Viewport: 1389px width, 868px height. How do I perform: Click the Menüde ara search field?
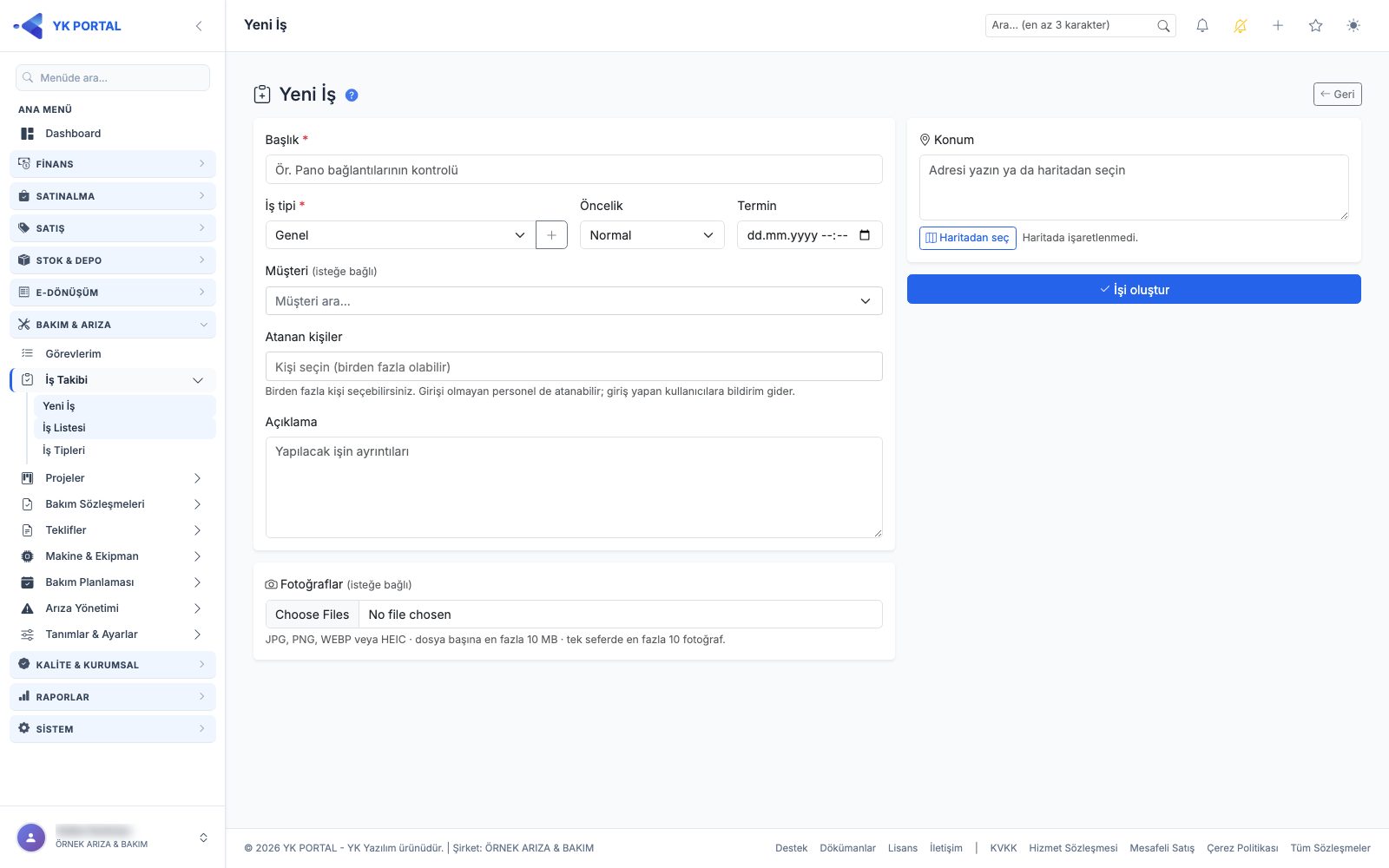[113, 77]
